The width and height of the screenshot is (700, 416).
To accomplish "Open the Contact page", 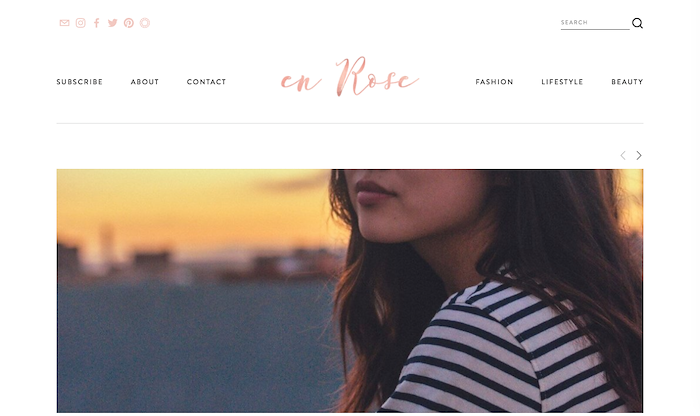I will [x=206, y=82].
